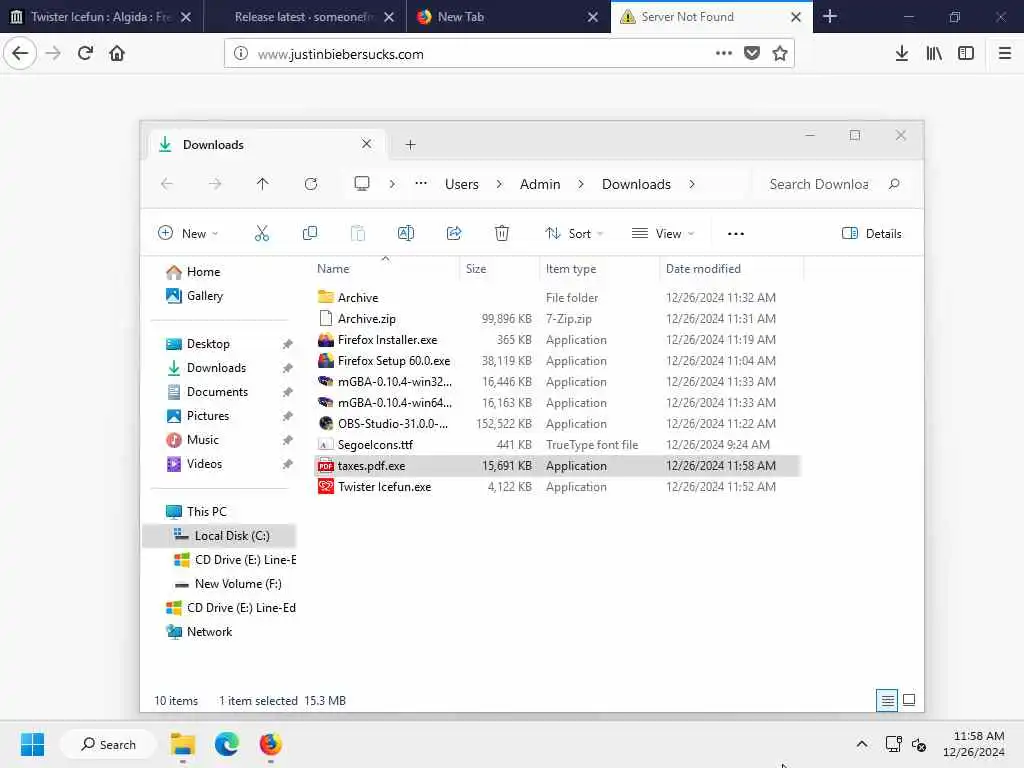
Task: Open the See more ellipsis in Explorer toolbar
Action: [736, 234]
